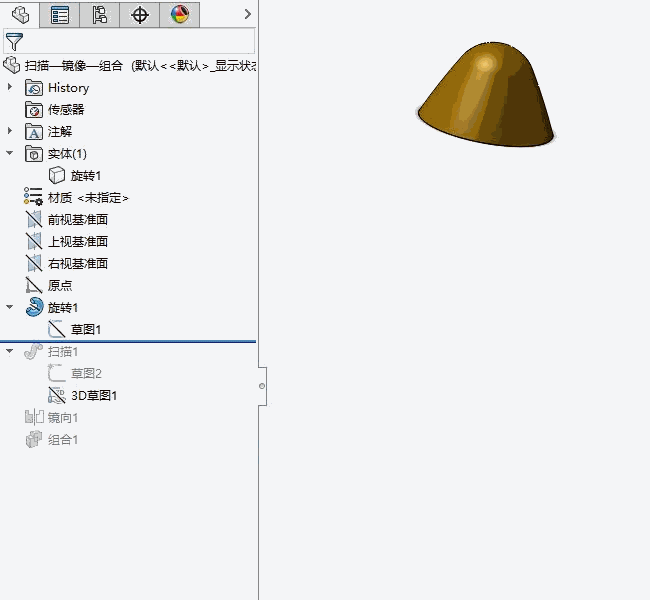Expand the 注解 annotations folder
Image resolution: width=650 pixels, height=600 pixels.
tap(10, 131)
